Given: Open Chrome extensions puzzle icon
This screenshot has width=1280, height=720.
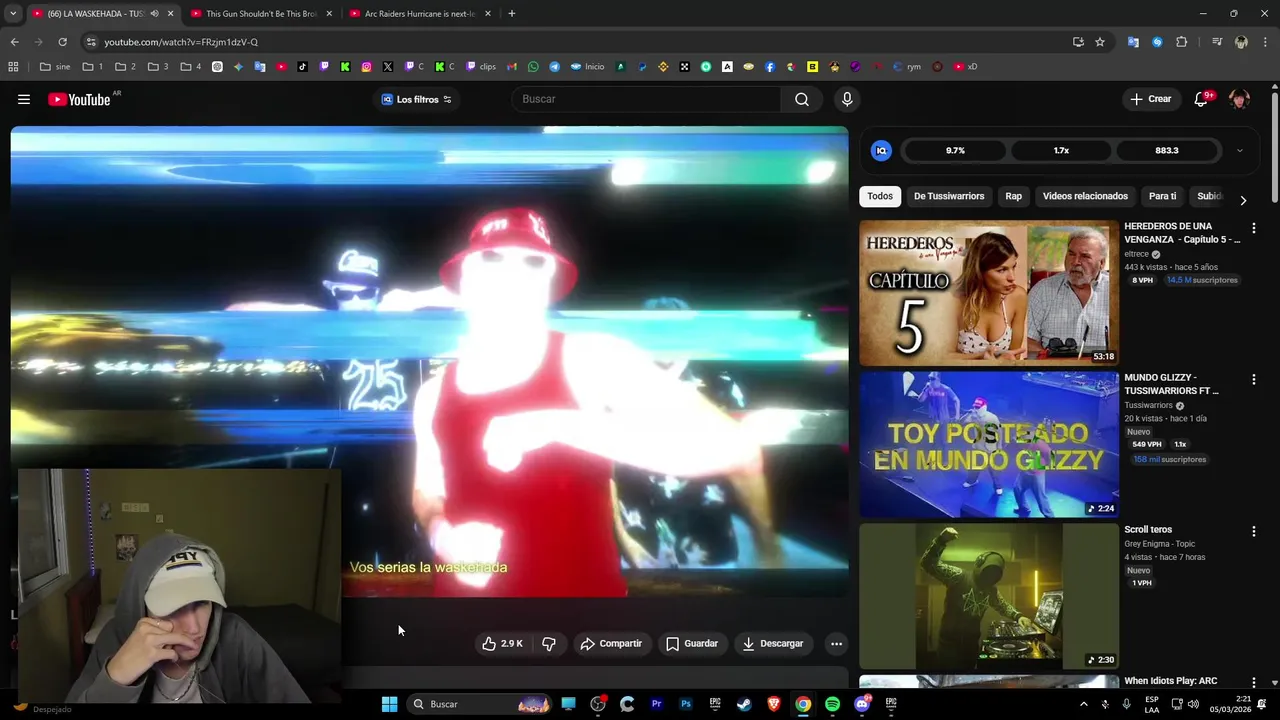Looking at the screenshot, I should (x=1181, y=42).
